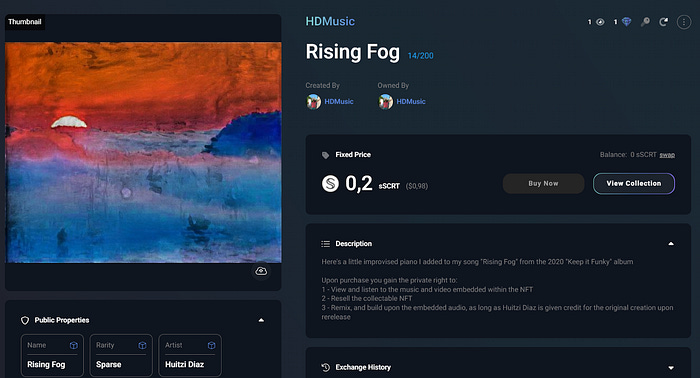The width and height of the screenshot is (700, 378).
Task: Click the cube icon in the Artist property
Action: point(212,345)
